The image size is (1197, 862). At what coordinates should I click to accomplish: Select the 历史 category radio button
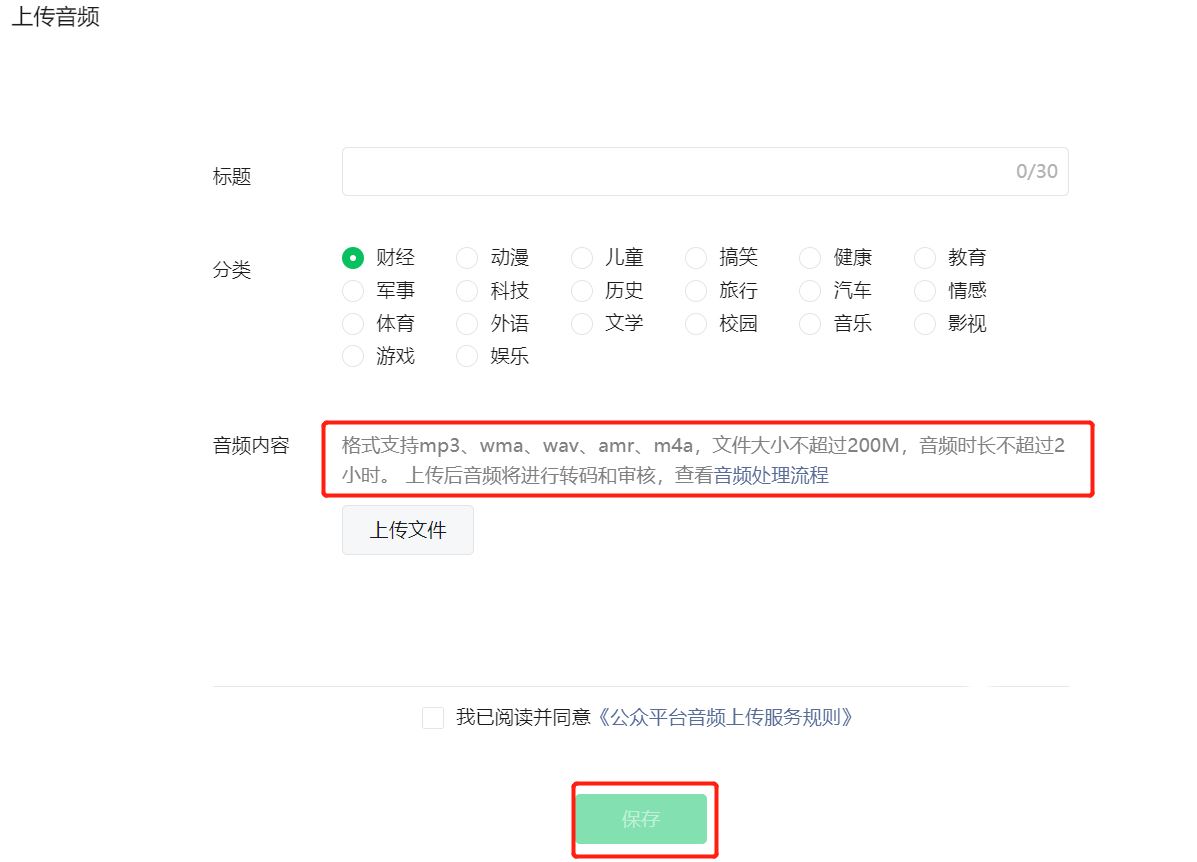pyautogui.click(x=582, y=291)
